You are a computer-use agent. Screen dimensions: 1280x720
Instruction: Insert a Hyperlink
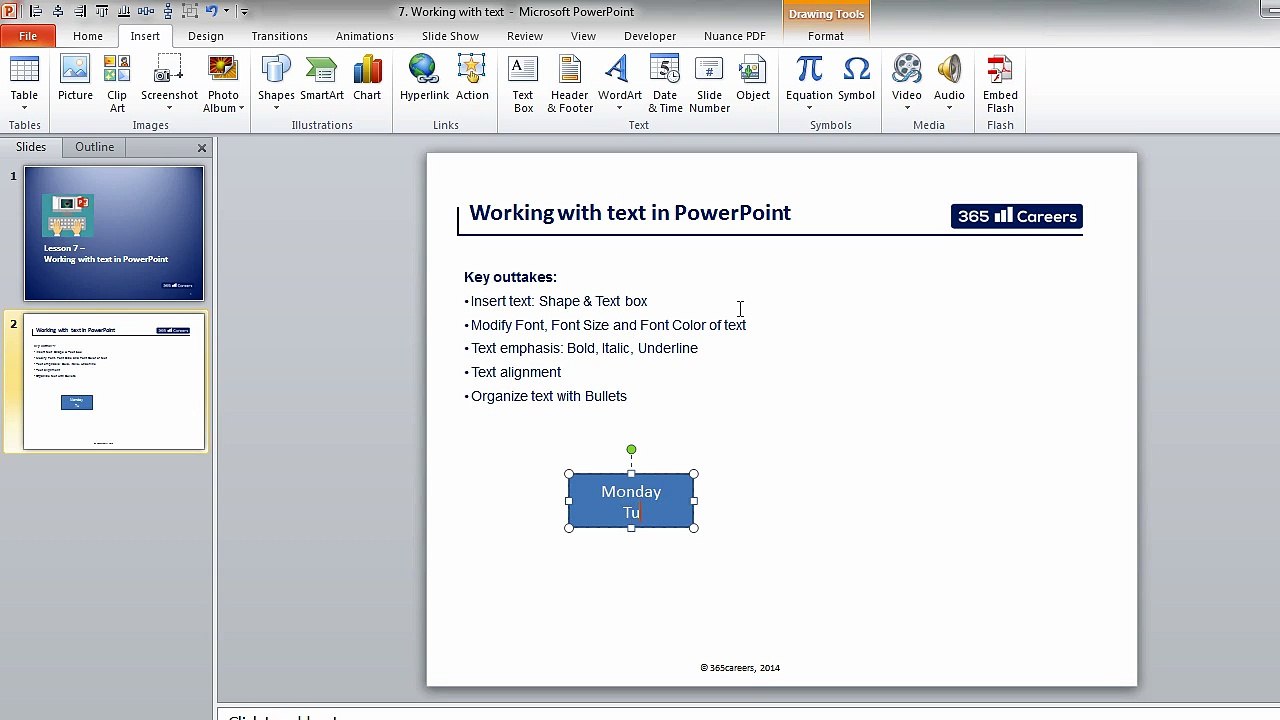coord(424,79)
